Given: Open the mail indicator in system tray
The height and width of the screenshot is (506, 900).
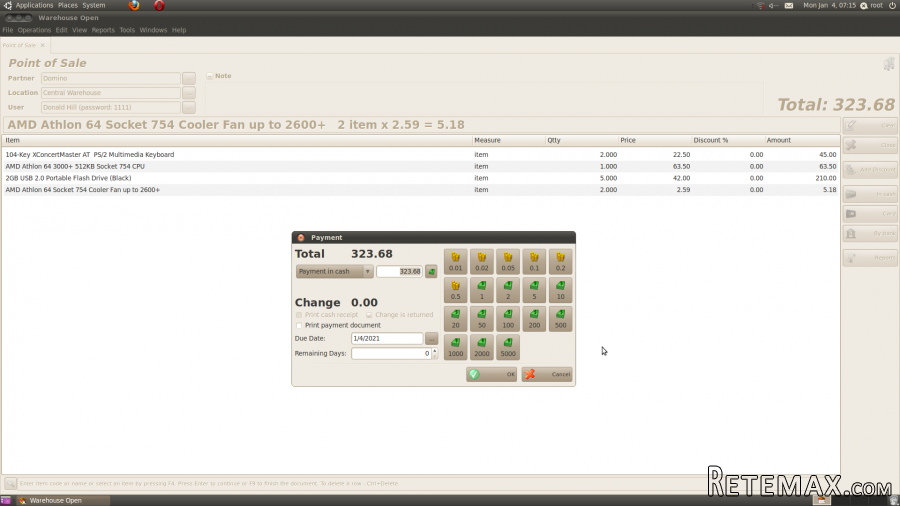Looking at the screenshot, I should 789,5.
